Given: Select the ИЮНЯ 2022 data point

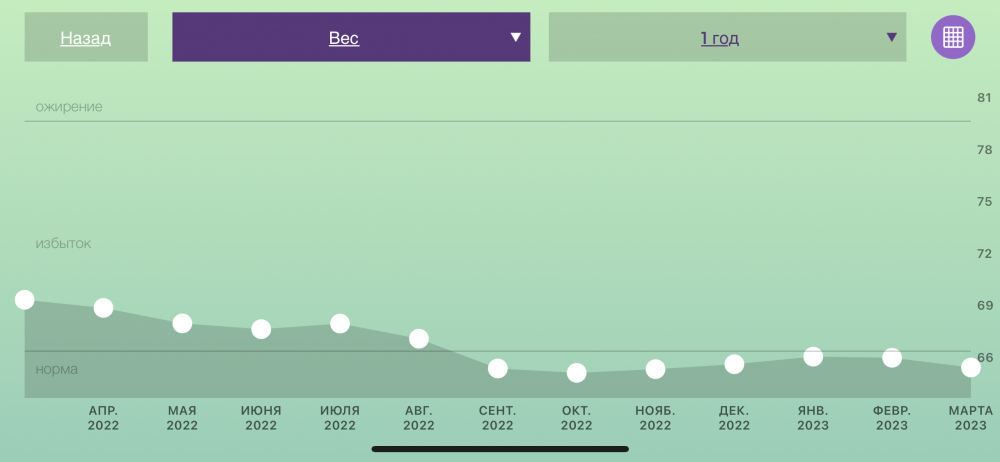Looking at the screenshot, I should [261, 329].
